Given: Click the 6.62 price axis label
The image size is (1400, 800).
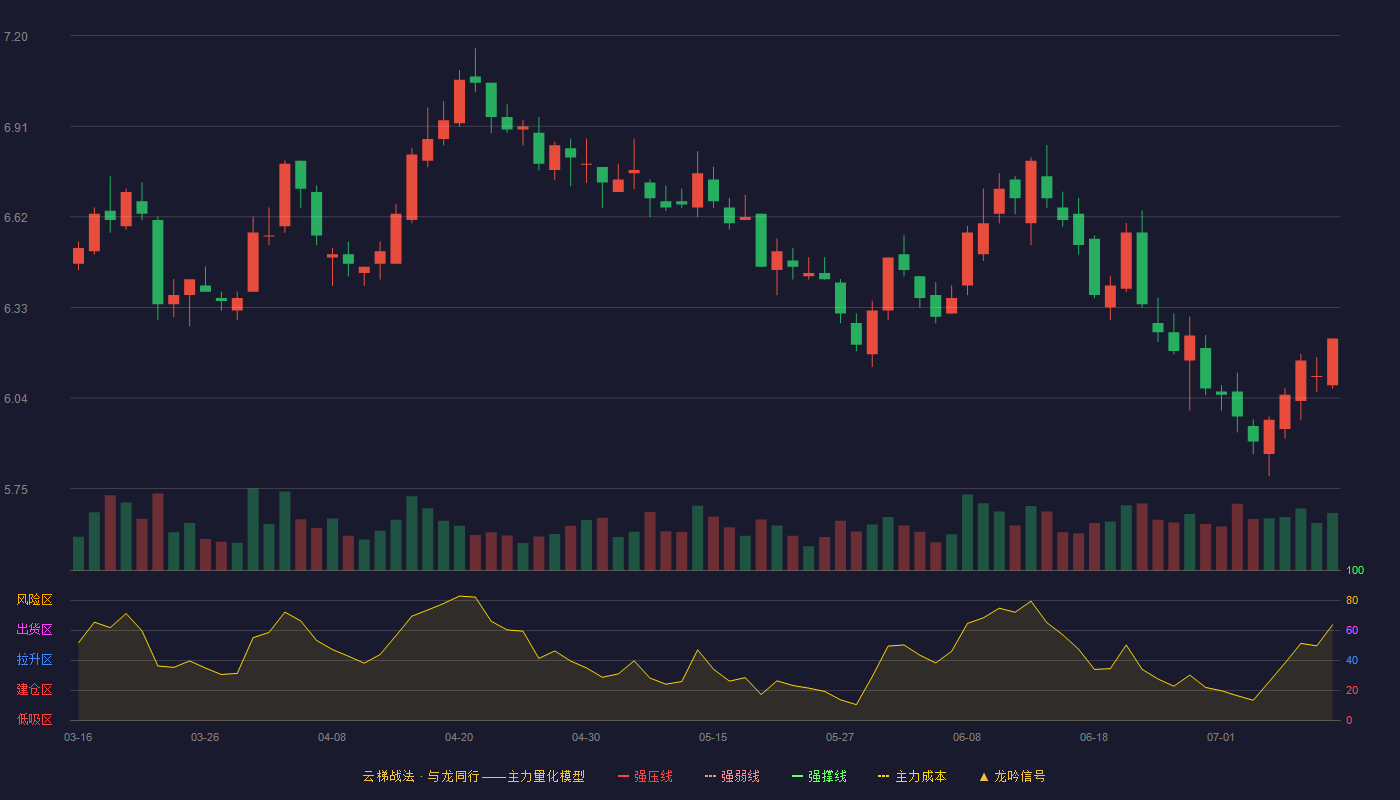Looking at the screenshot, I should pyautogui.click(x=16, y=218).
